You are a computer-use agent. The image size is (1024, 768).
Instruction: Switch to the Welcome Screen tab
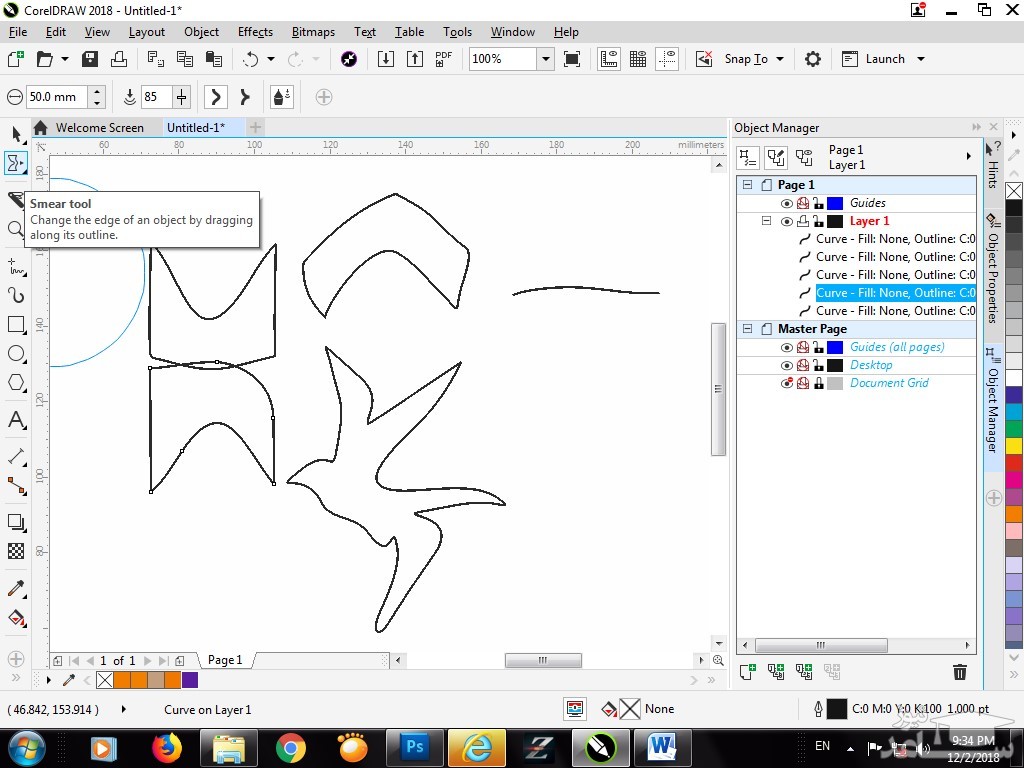coord(99,128)
